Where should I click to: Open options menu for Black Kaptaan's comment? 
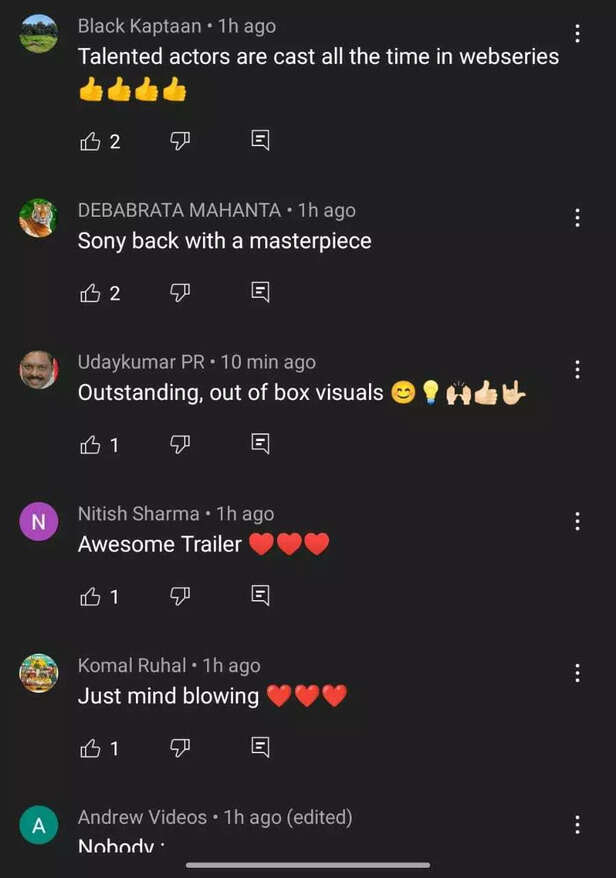tap(577, 34)
